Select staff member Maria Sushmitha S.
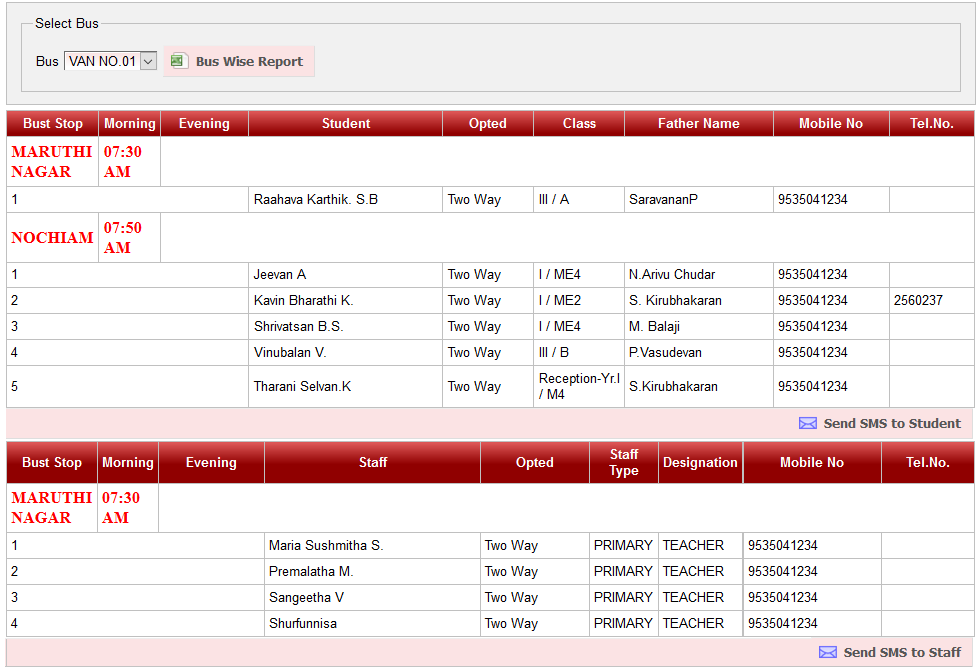Screen dimensions: 979x669 [326, 545]
